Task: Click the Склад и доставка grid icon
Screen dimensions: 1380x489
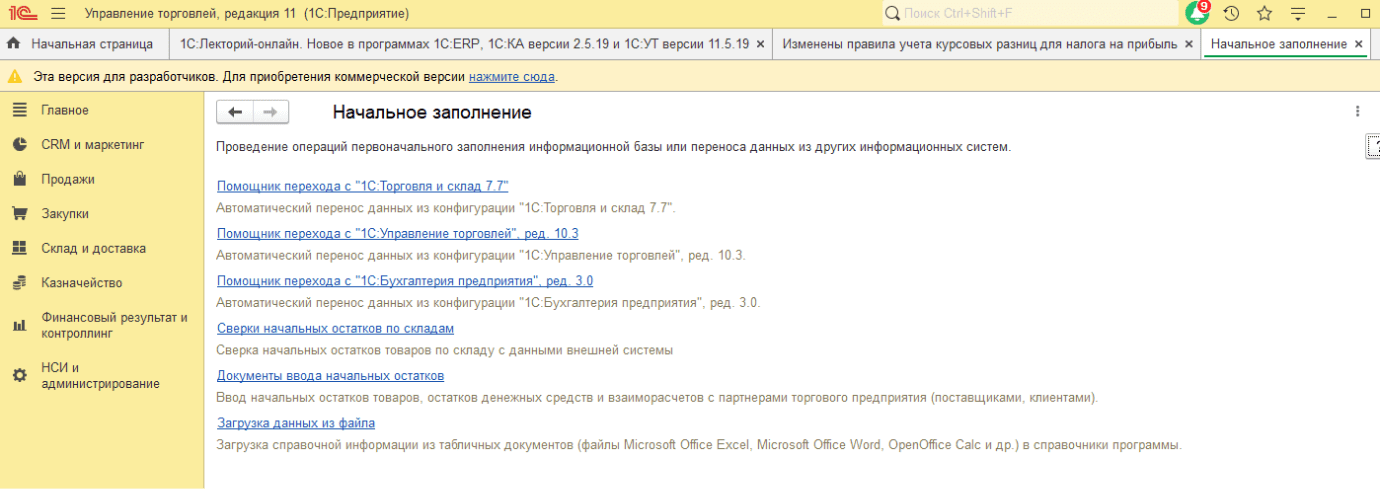Action: (19, 248)
